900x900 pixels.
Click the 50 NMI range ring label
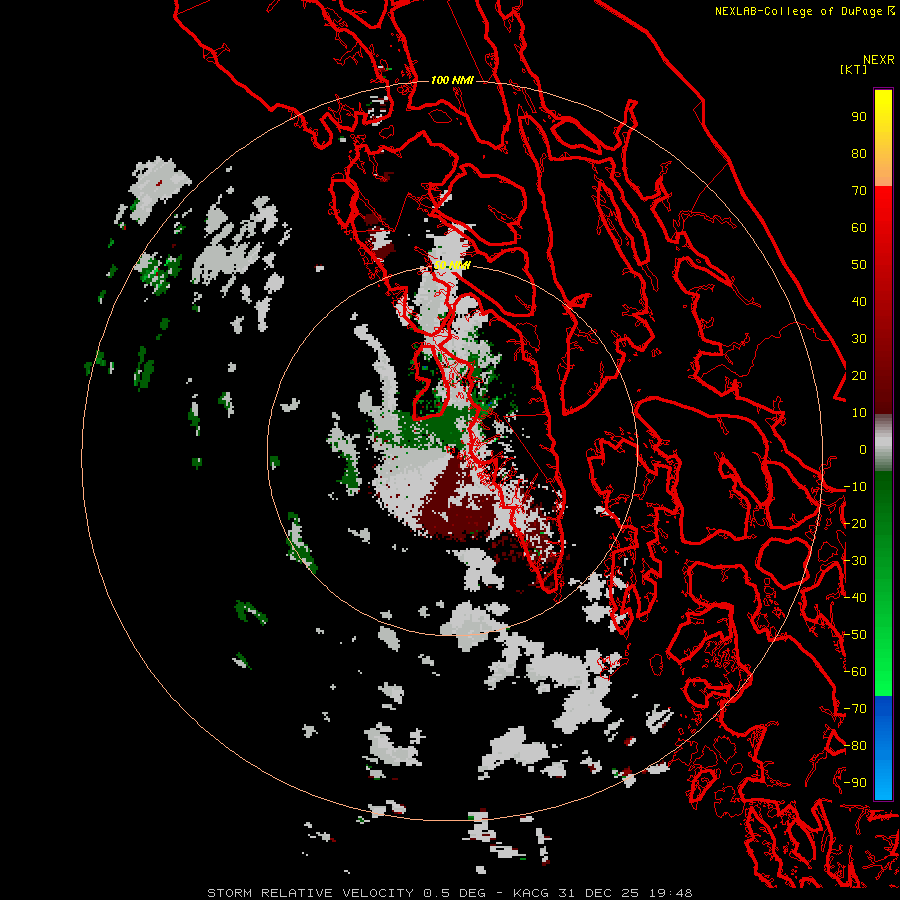[x=452, y=265]
